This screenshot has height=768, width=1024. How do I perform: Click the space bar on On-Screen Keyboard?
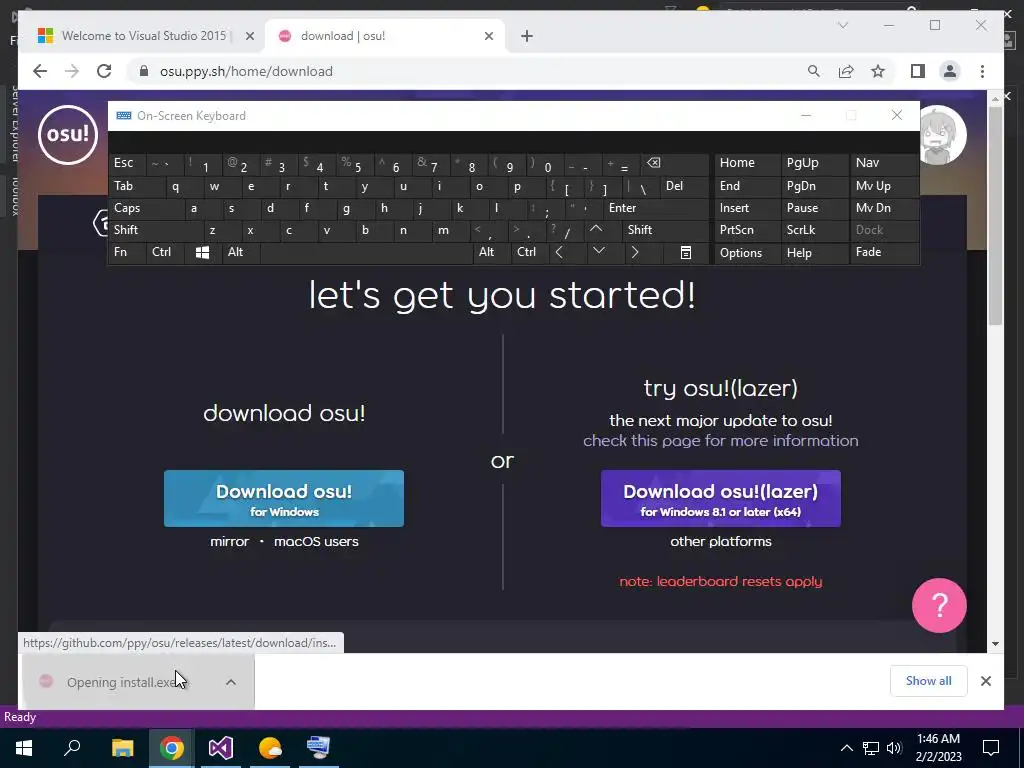click(x=366, y=253)
